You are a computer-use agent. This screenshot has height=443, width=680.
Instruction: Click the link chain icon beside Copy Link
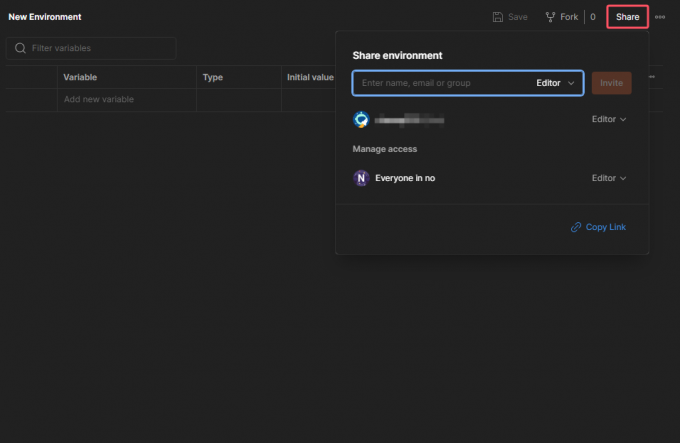tap(575, 227)
